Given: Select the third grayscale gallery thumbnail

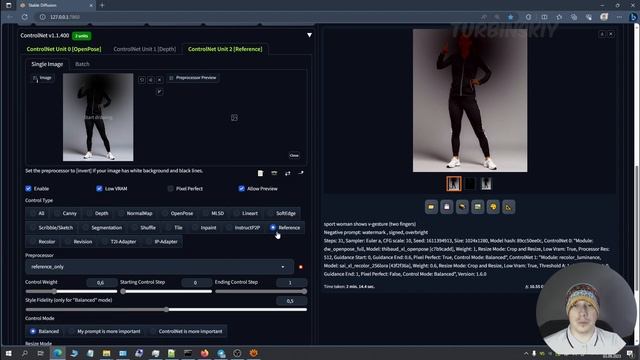Looking at the screenshot, I should (x=486, y=184).
